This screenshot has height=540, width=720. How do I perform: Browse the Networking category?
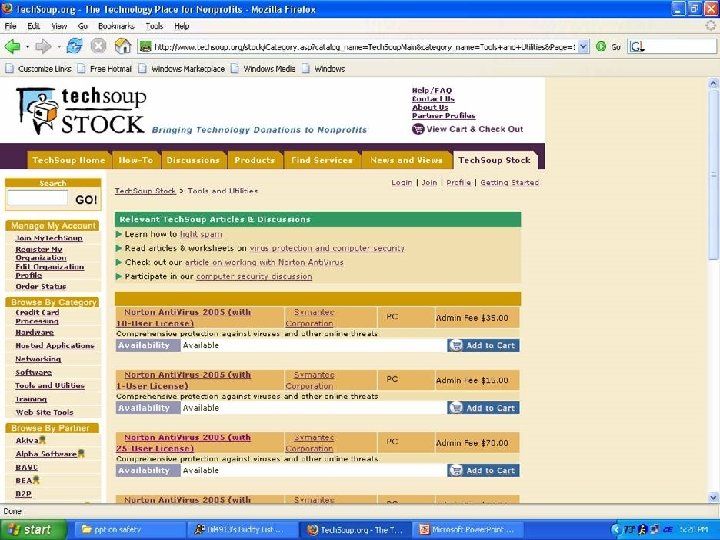pos(38,359)
